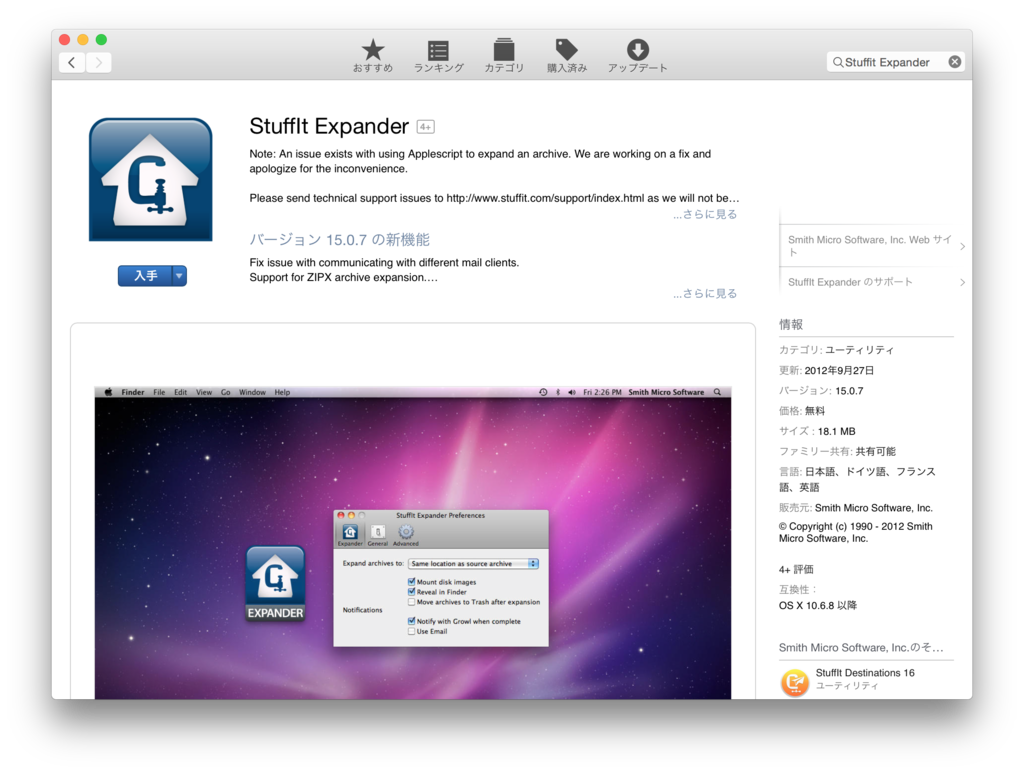Click the 入手 get button
The width and height of the screenshot is (1024, 773).
[x=145, y=276]
